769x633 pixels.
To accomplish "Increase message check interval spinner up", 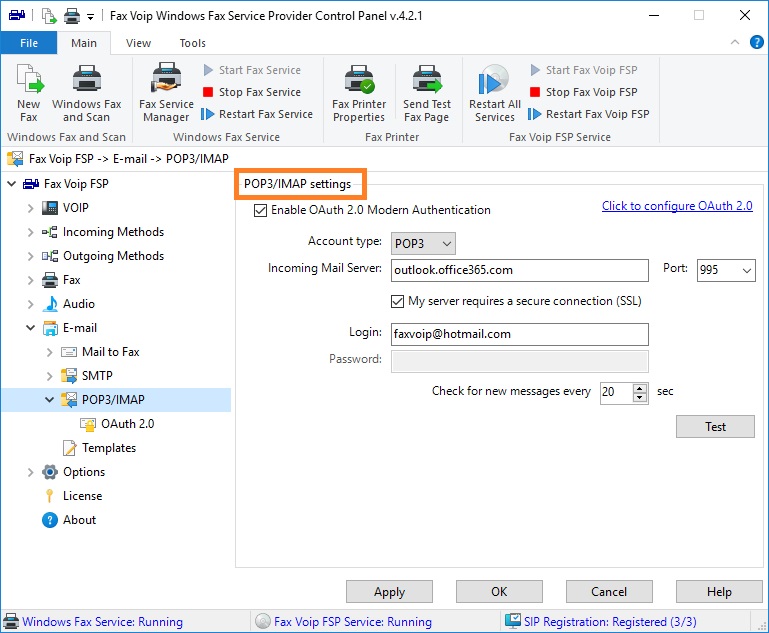I will (x=640, y=388).
